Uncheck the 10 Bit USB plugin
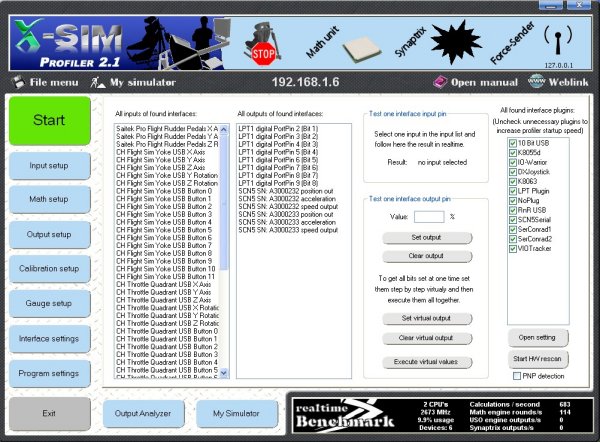 click(513, 143)
